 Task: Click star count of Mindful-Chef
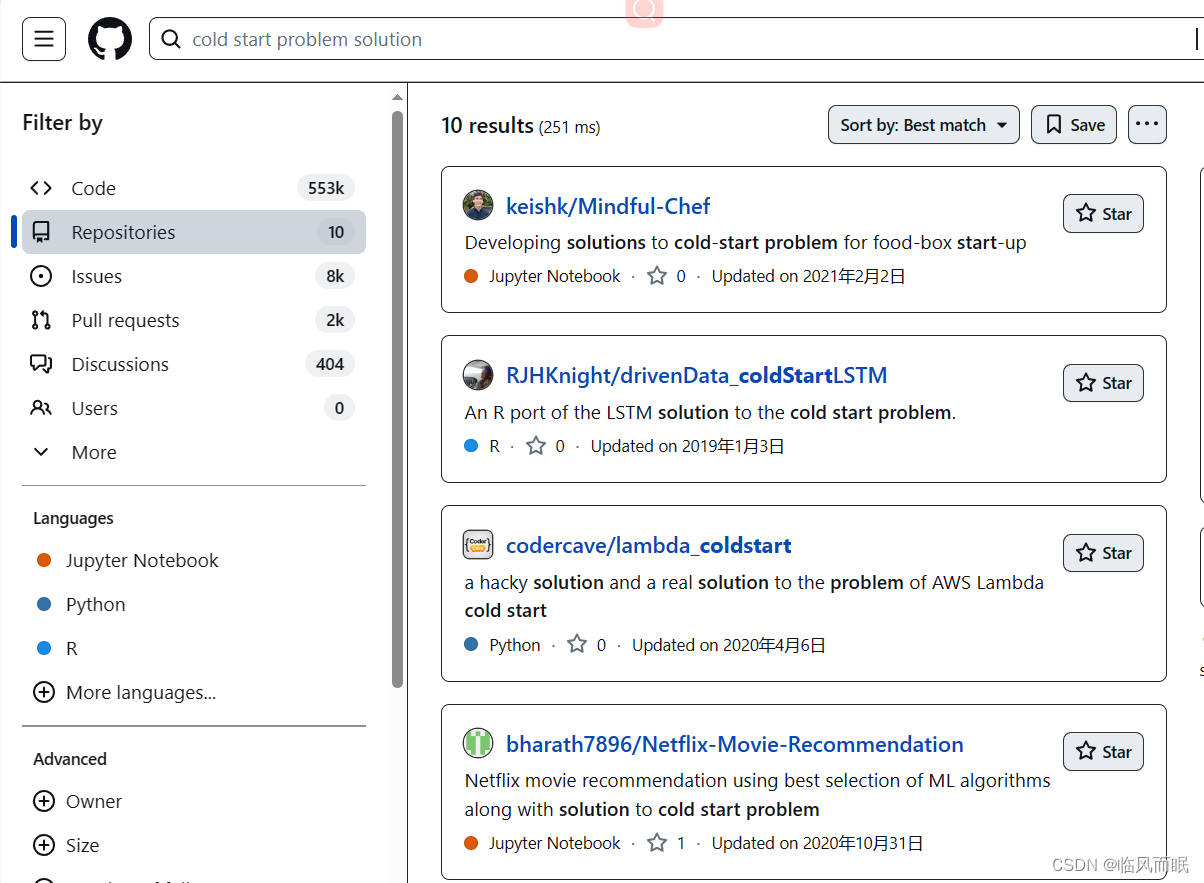pos(667,276)
